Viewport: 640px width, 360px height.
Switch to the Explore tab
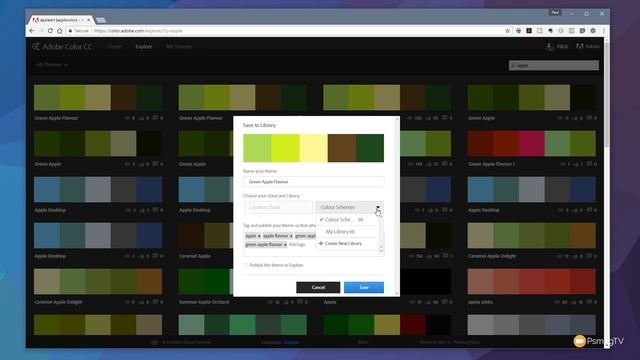[x=144, y=47]
